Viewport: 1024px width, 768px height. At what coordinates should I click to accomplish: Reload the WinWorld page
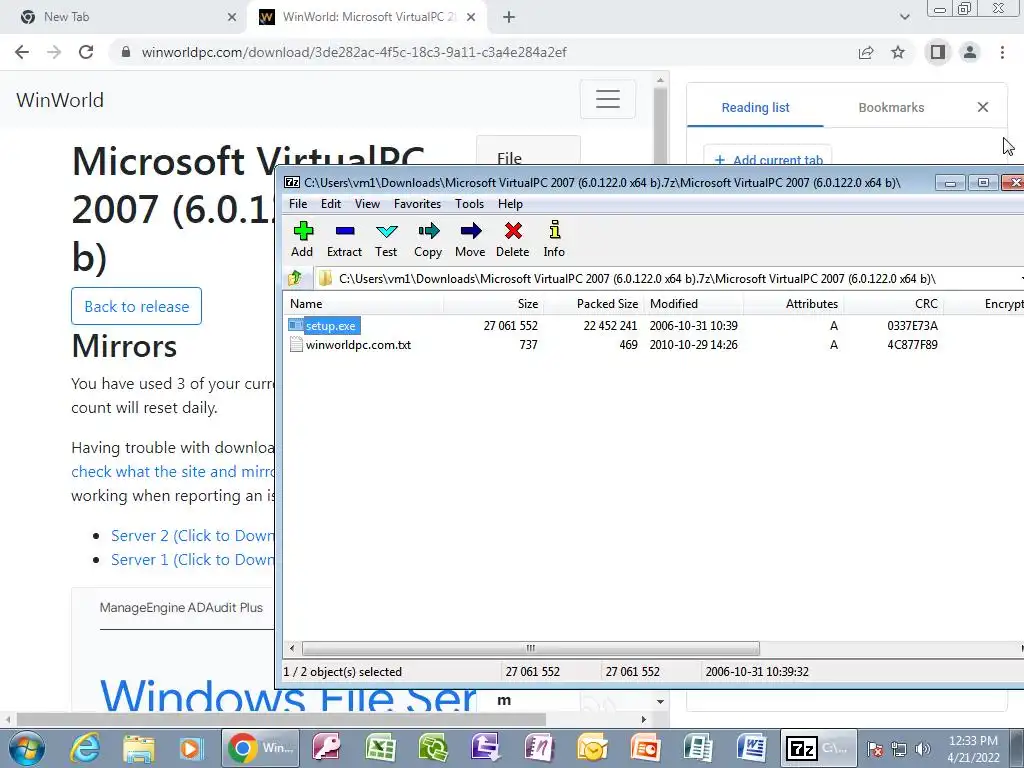pos(86,52)
